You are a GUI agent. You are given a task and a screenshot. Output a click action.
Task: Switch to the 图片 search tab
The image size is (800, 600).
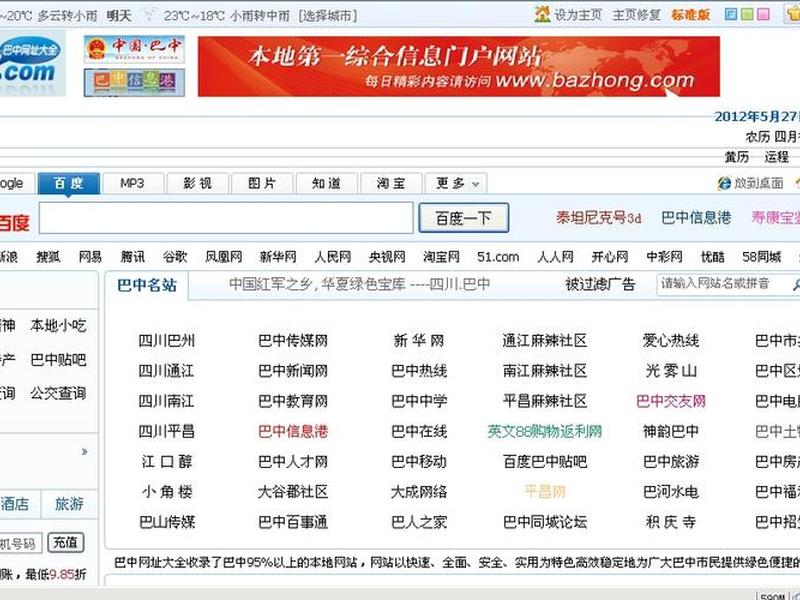pos(262,183)
